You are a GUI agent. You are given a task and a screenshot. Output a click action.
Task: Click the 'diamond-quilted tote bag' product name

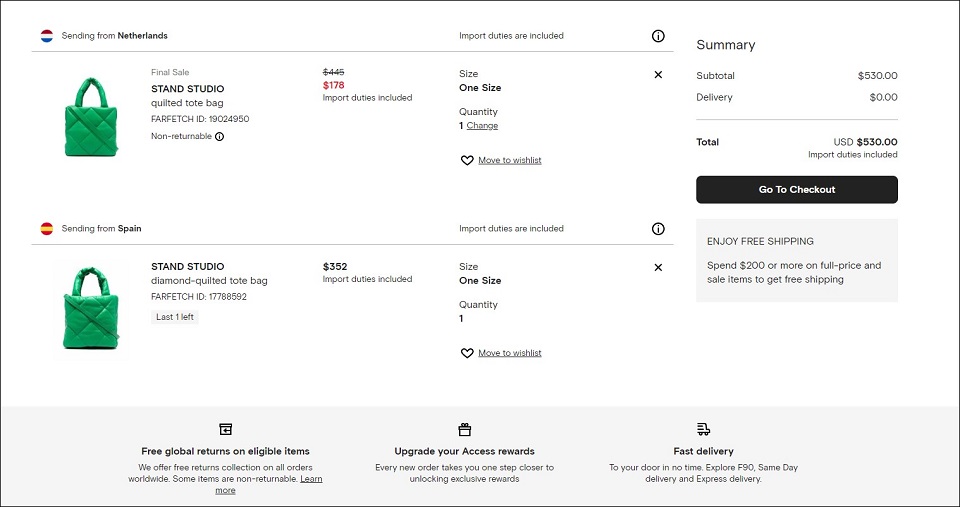pos(209,281)
